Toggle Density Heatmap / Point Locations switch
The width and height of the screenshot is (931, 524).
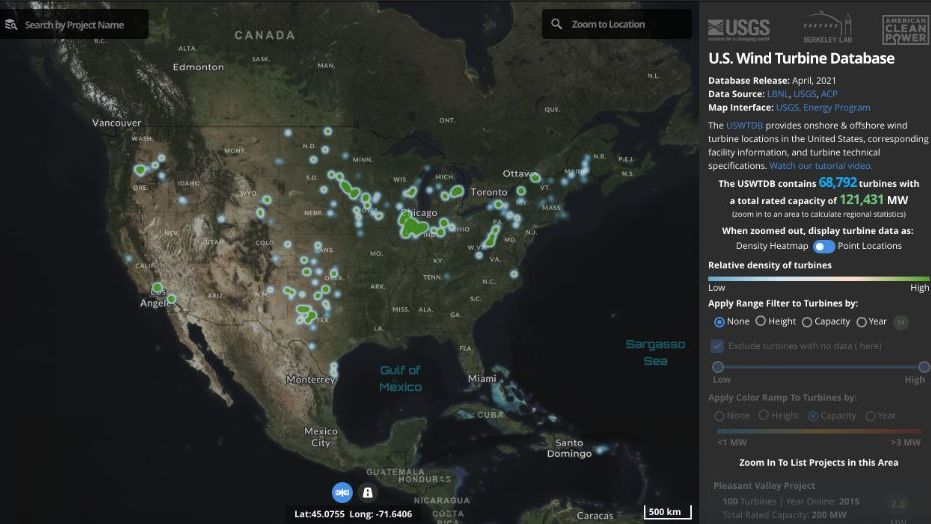point(823,246)
